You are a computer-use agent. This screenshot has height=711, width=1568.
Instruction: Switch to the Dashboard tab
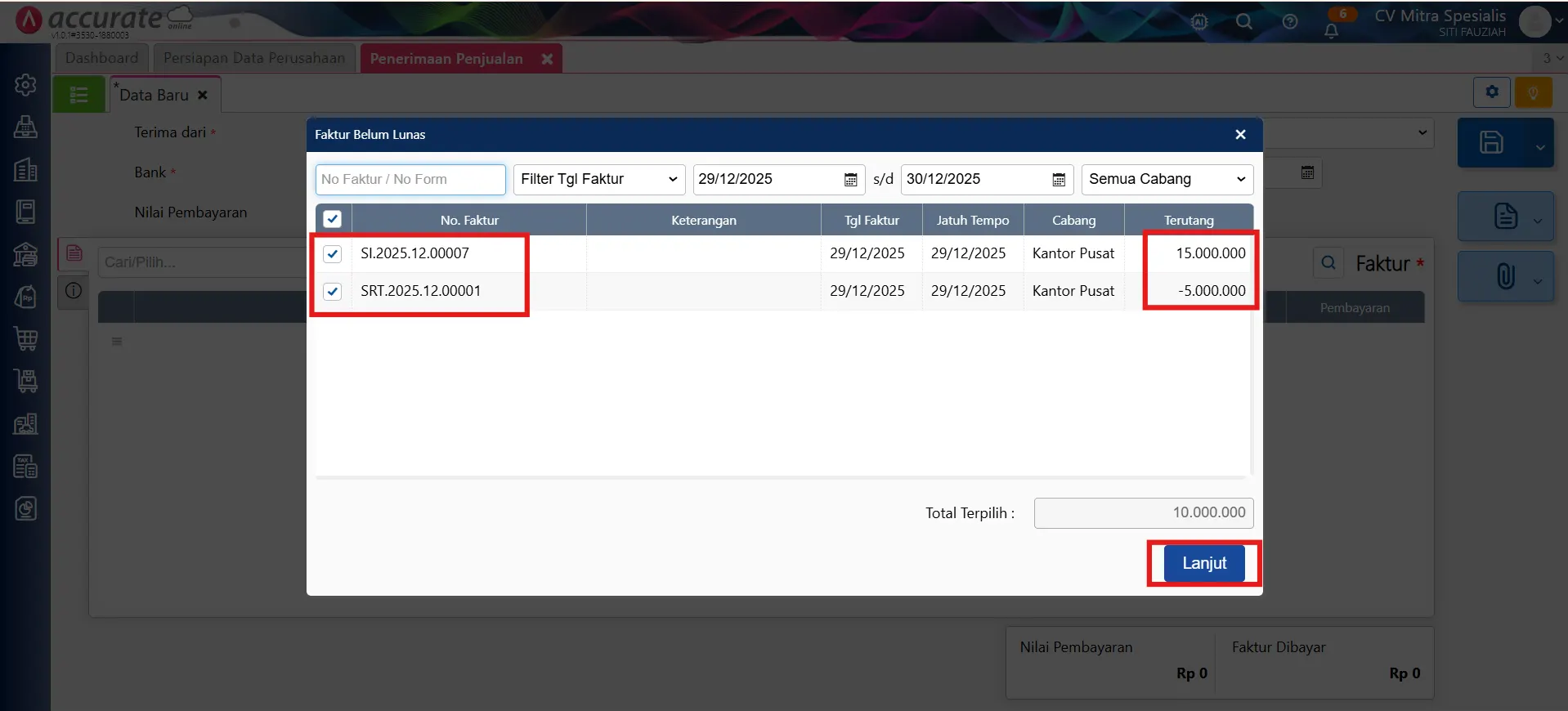point(101,58)
